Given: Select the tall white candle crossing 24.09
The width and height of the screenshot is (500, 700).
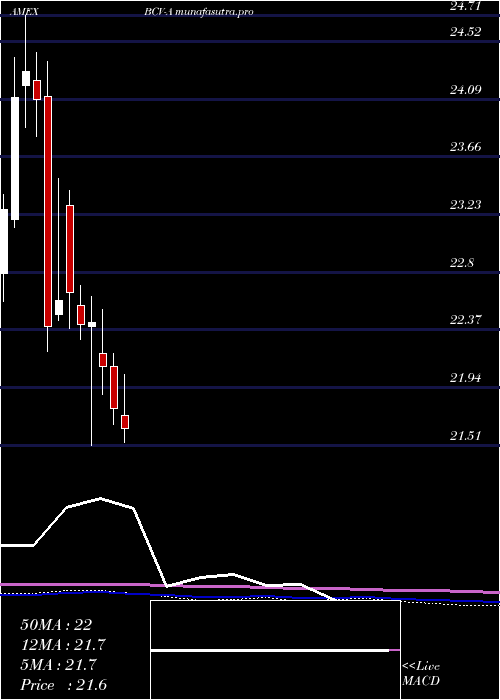Looking at the screenshot, I should [15, 158].
